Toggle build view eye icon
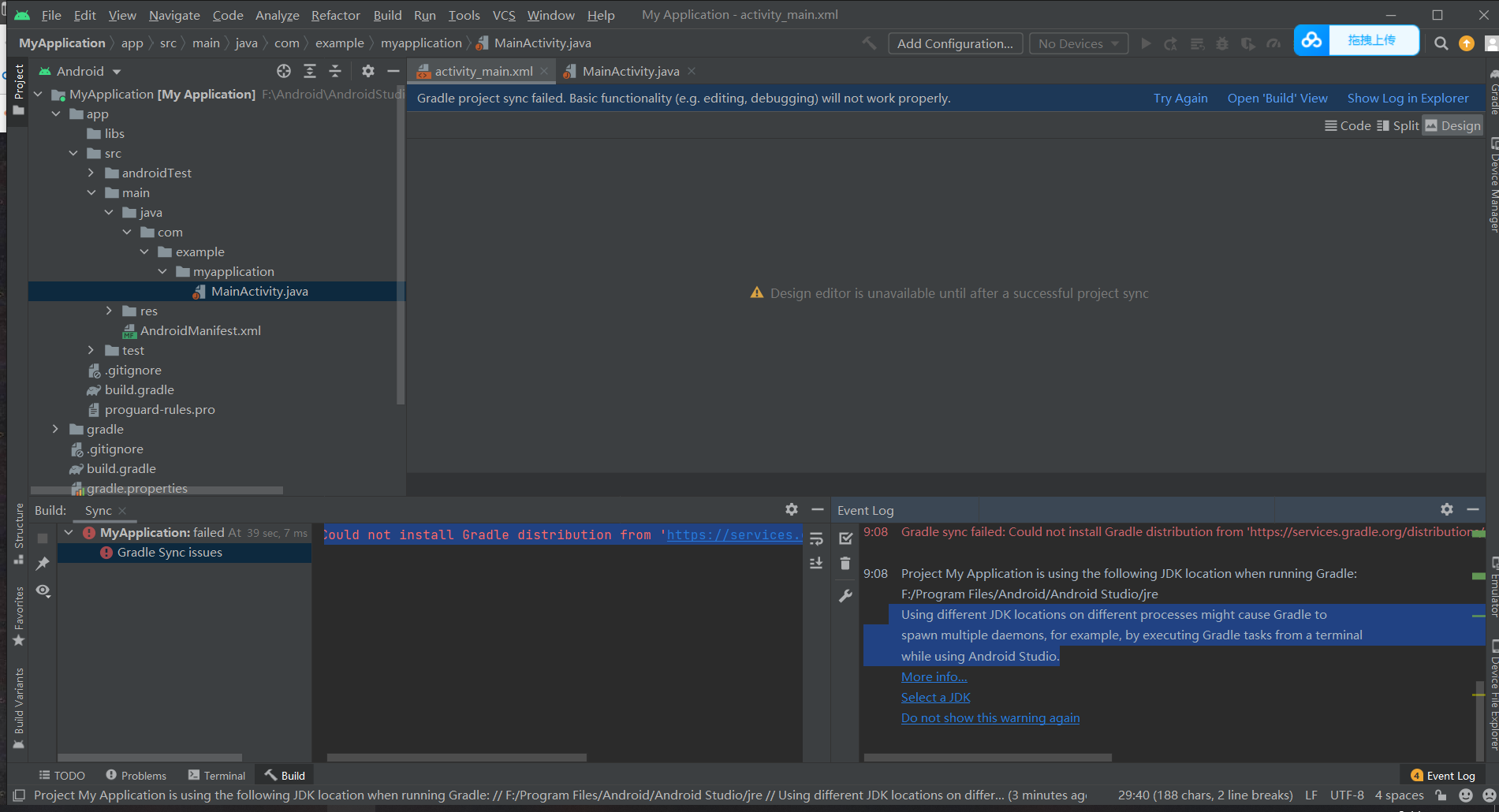Screen dimensions: 1499x812 pos(43,590)
